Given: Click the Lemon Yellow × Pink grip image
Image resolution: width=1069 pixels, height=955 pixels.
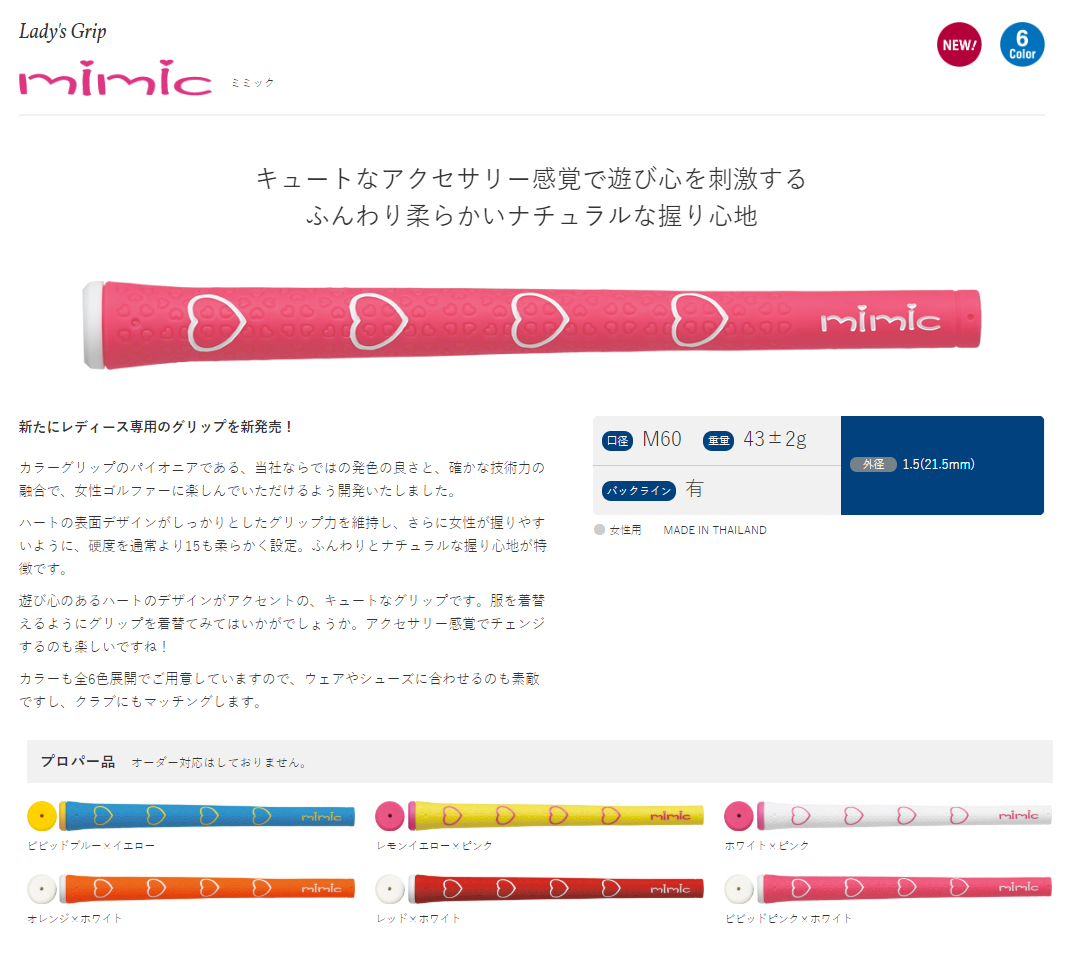Looking at the screenshot, I should click(556, 815).
